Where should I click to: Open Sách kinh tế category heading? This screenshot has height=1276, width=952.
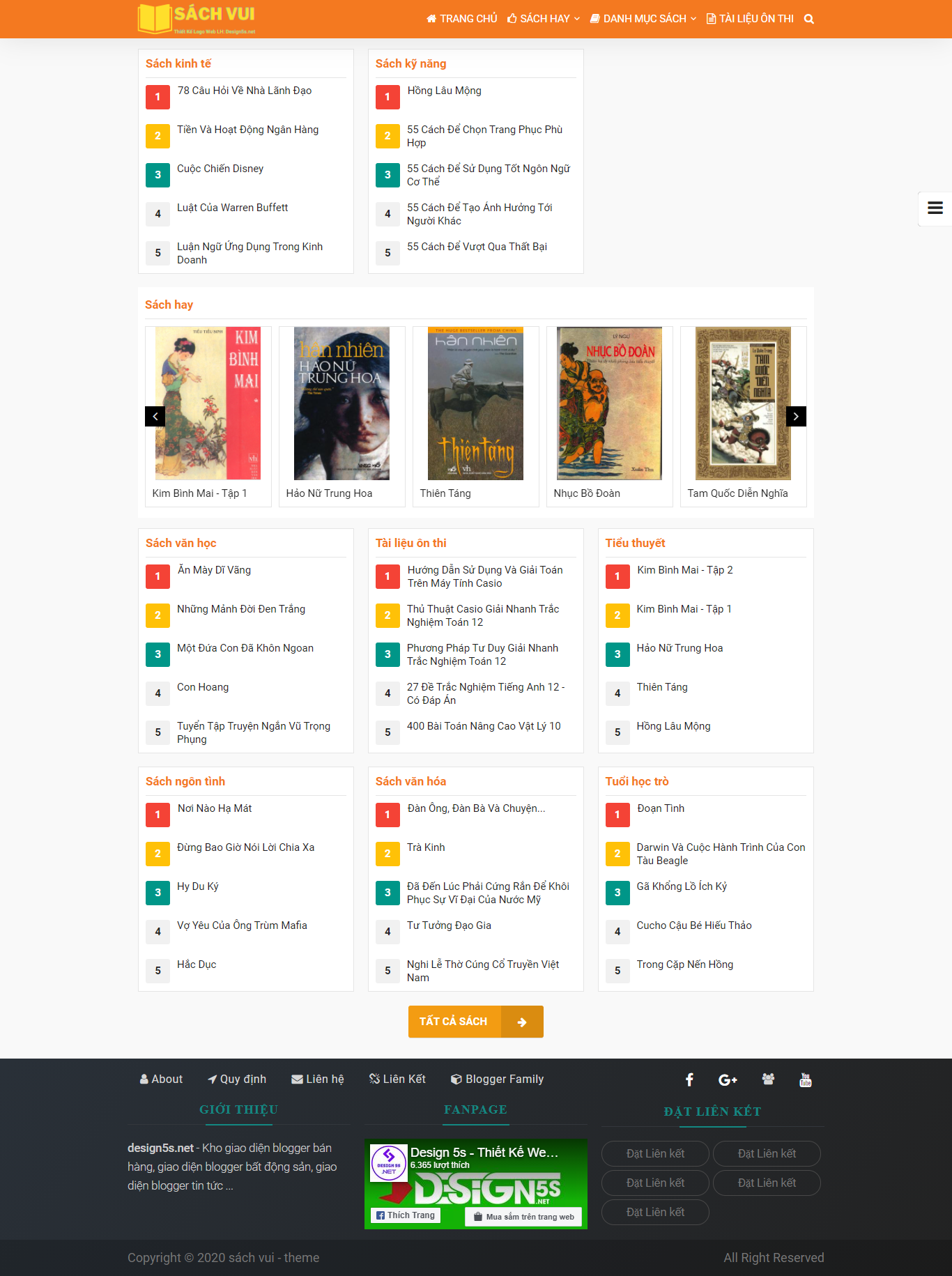pos(178,63)
